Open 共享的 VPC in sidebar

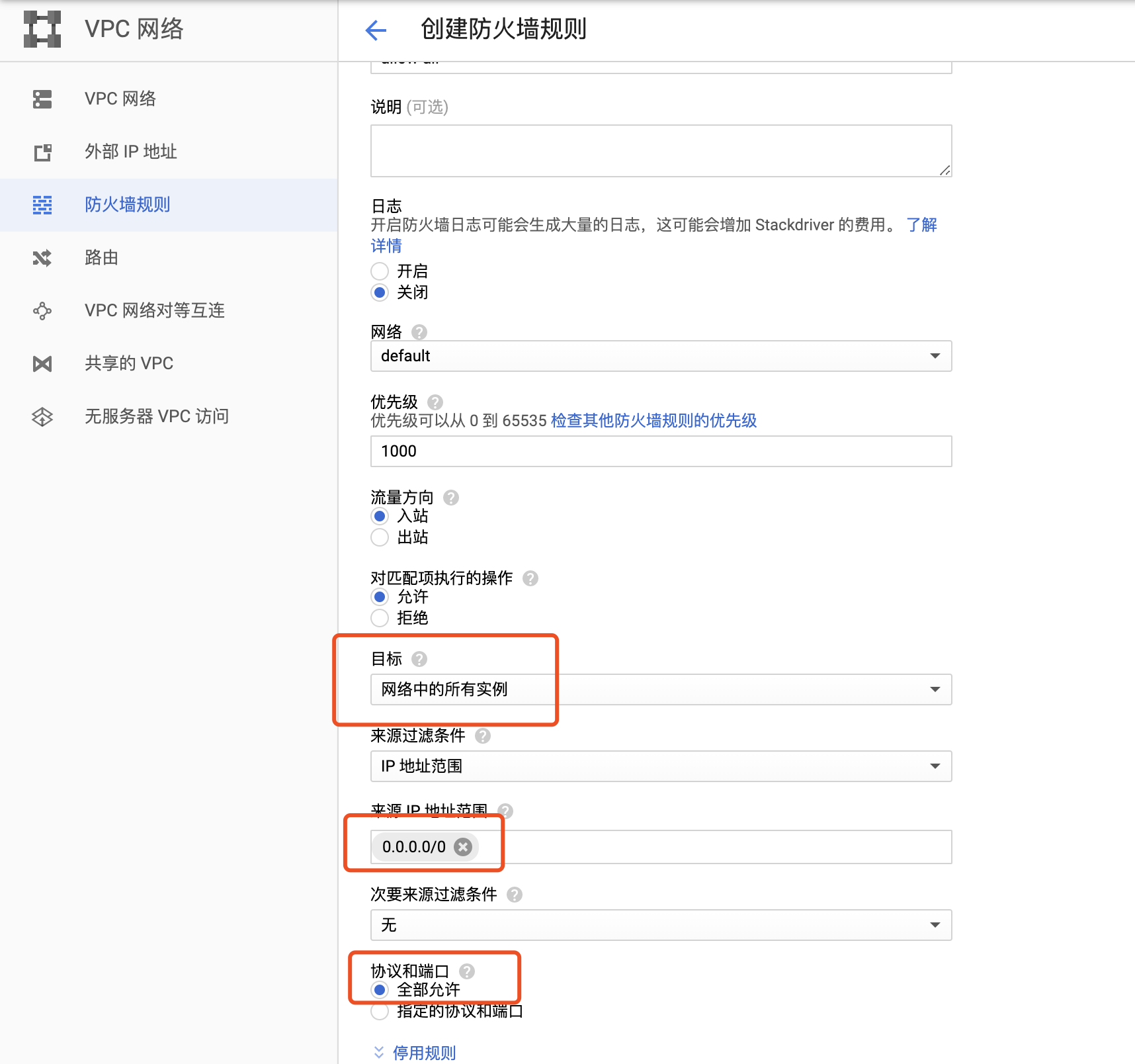pyautogui.click(x=169, y=364)
